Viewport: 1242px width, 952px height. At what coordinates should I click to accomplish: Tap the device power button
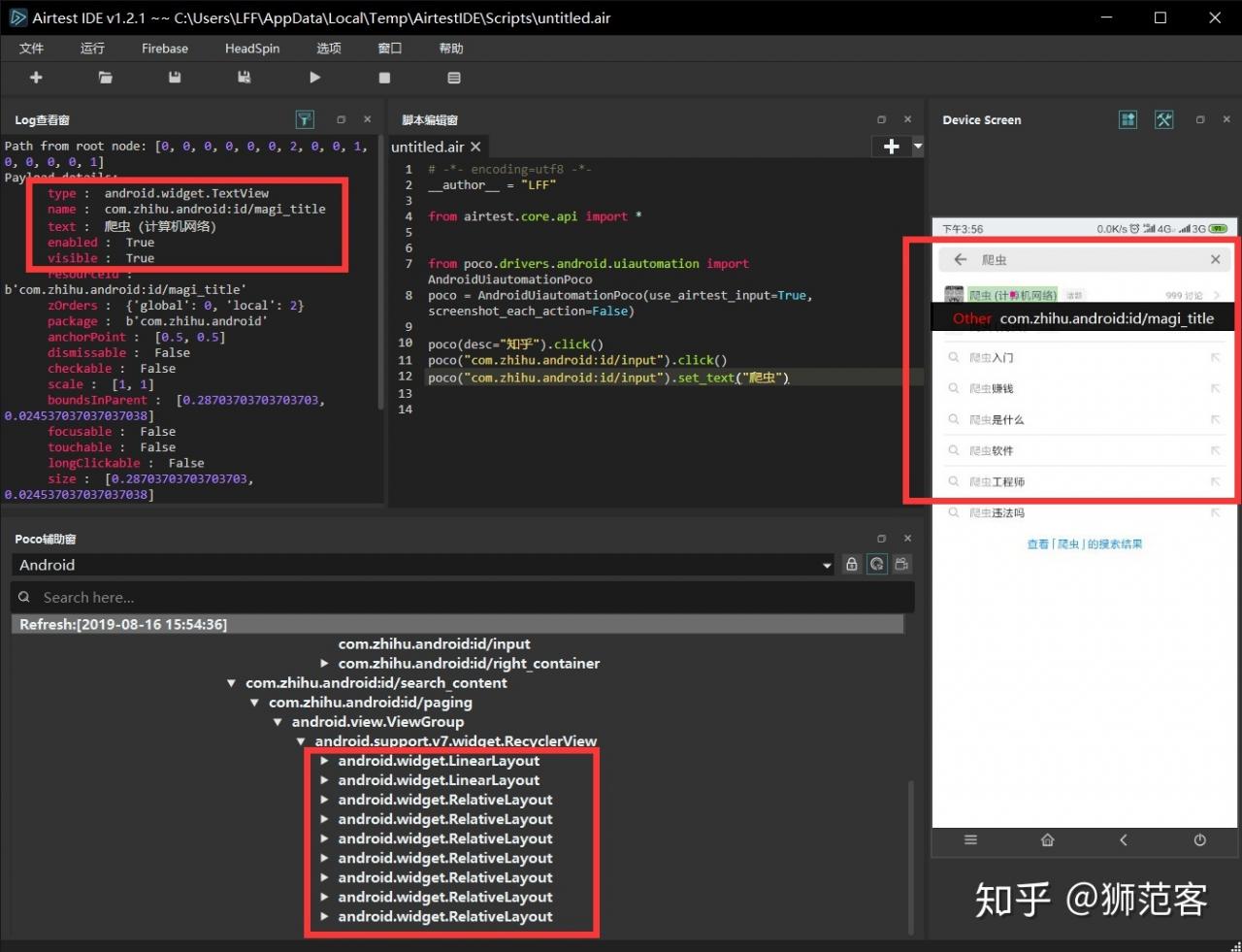pyautogui.click(x=1200, y=840)
